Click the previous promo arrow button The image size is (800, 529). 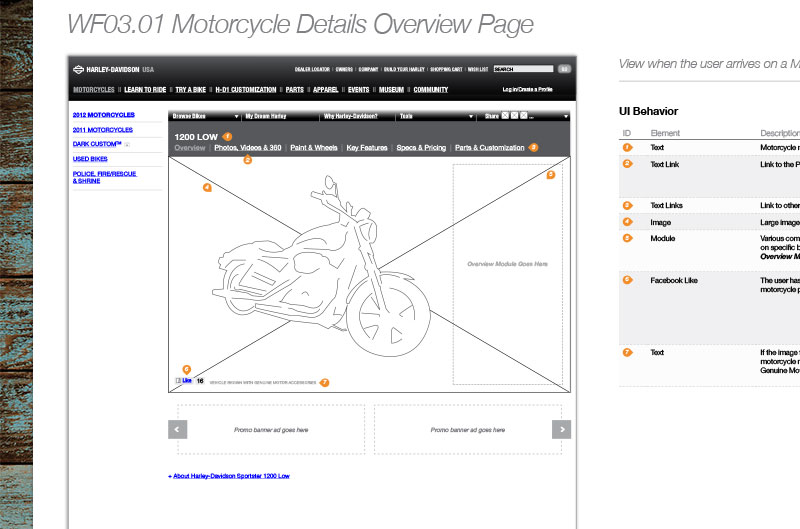coord(178,430)
